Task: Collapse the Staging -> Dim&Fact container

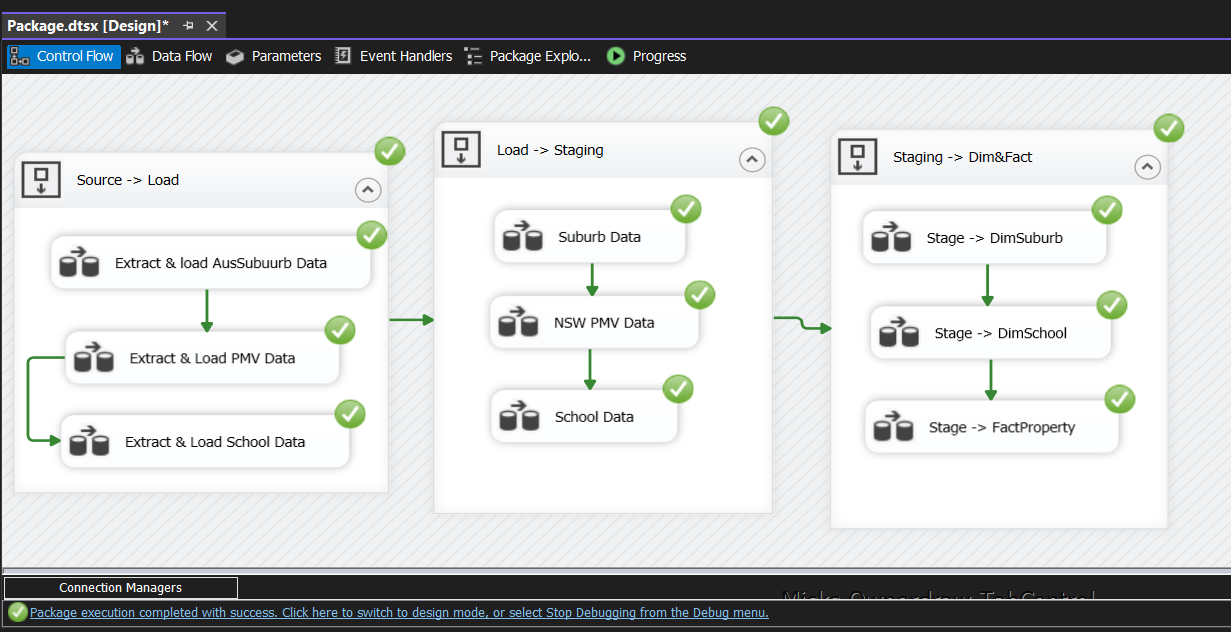Action: pyautogui.click(x=1148, y=167)
